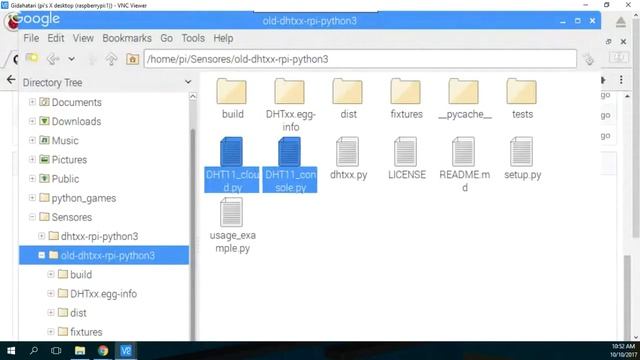The image size is (640, 360).
Task: Select Documents in the directory tree
Action: tap(76, 102)
